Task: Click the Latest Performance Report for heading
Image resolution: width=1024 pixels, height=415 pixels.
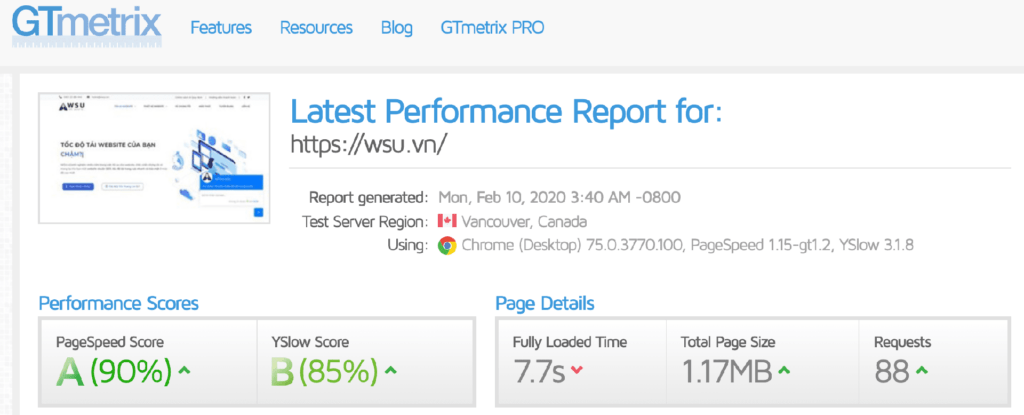Action: click(507, 112)
